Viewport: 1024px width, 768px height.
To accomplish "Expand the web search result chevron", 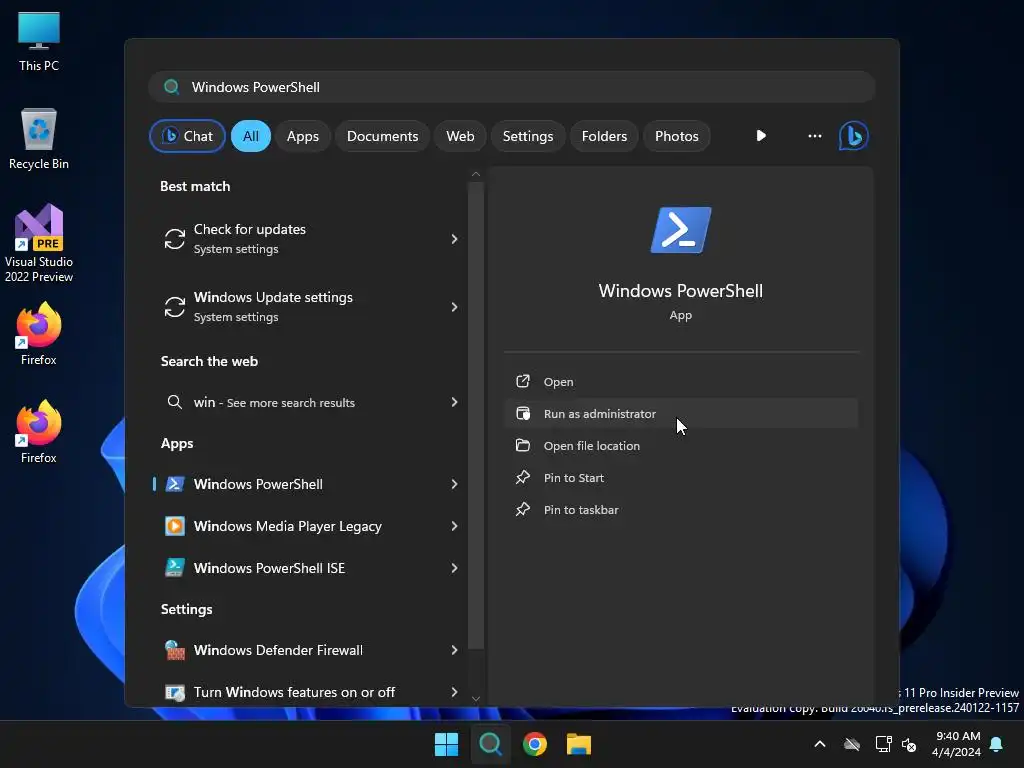I will click(454, 402).
